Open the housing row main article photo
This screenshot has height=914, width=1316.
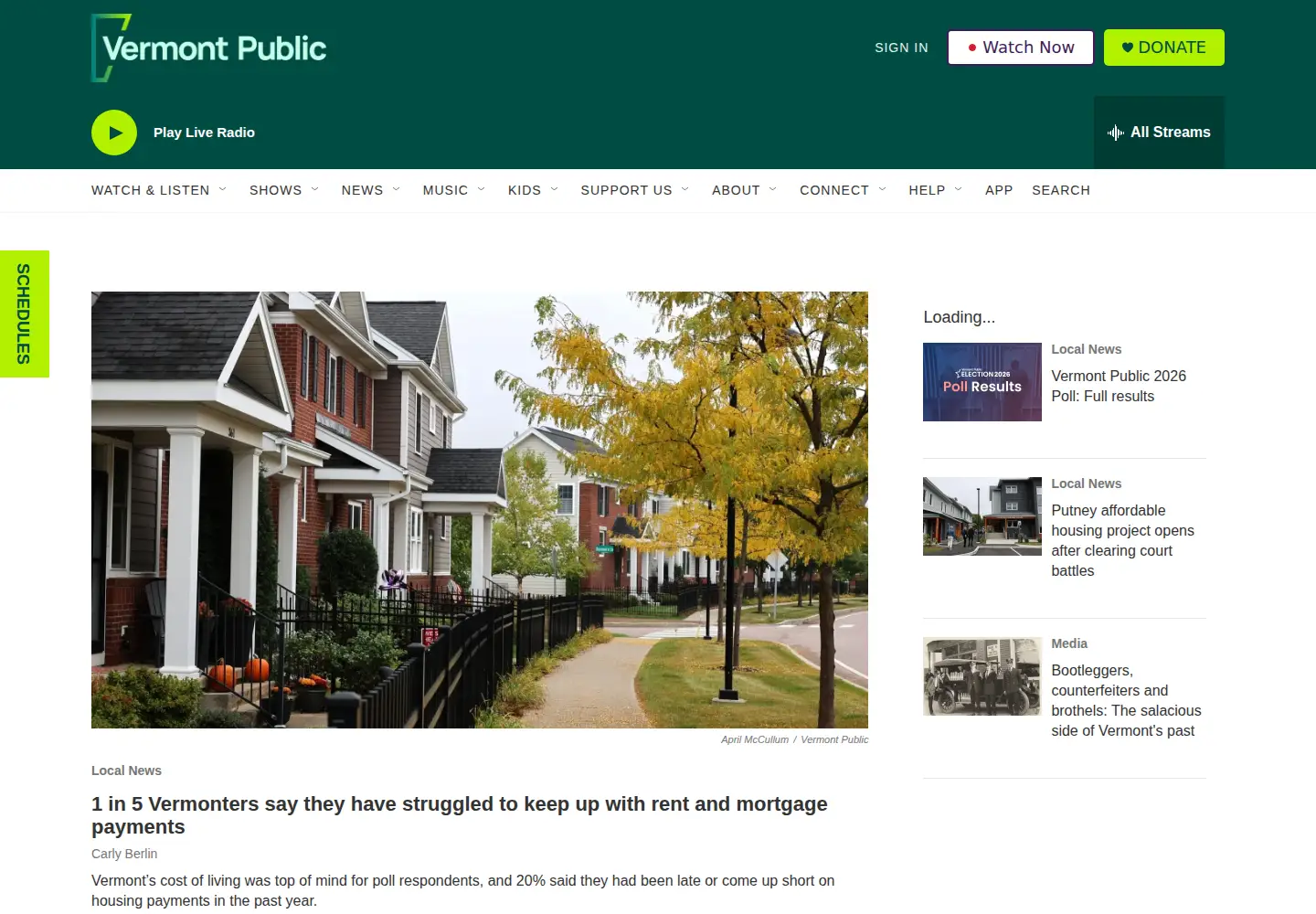[480, 510]
